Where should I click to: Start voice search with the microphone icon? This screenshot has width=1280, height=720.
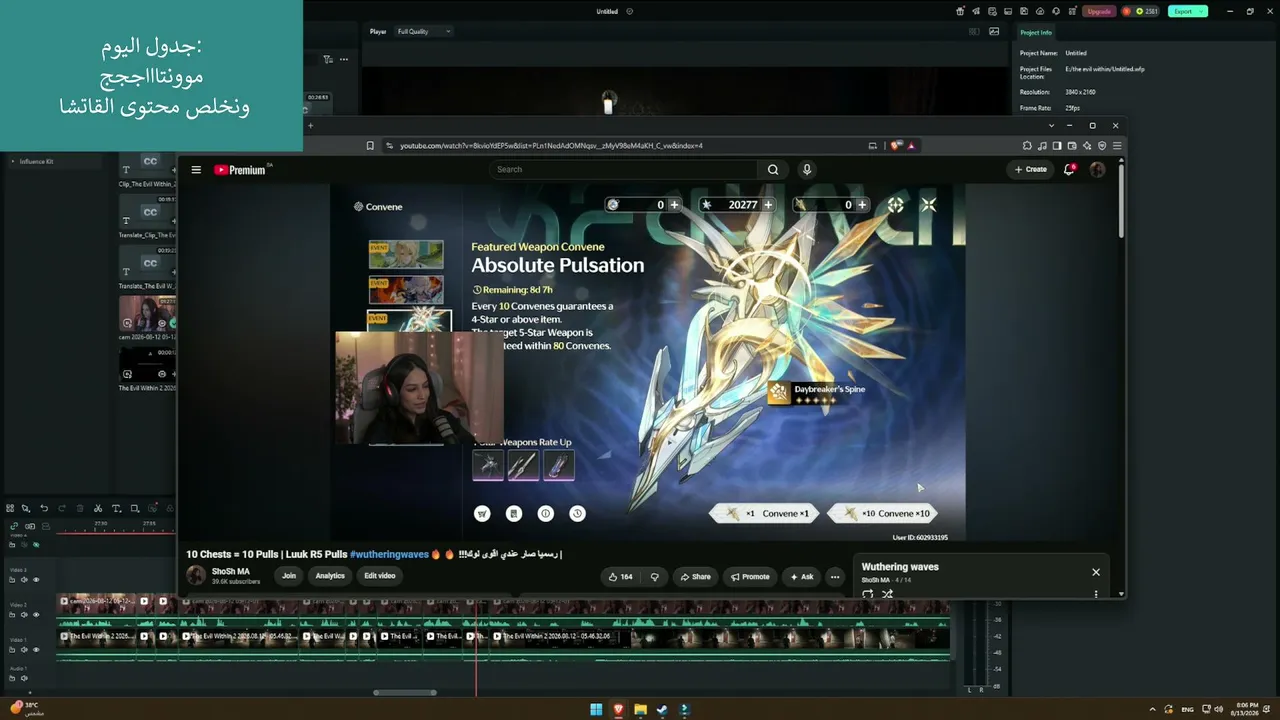pos(807,170)
